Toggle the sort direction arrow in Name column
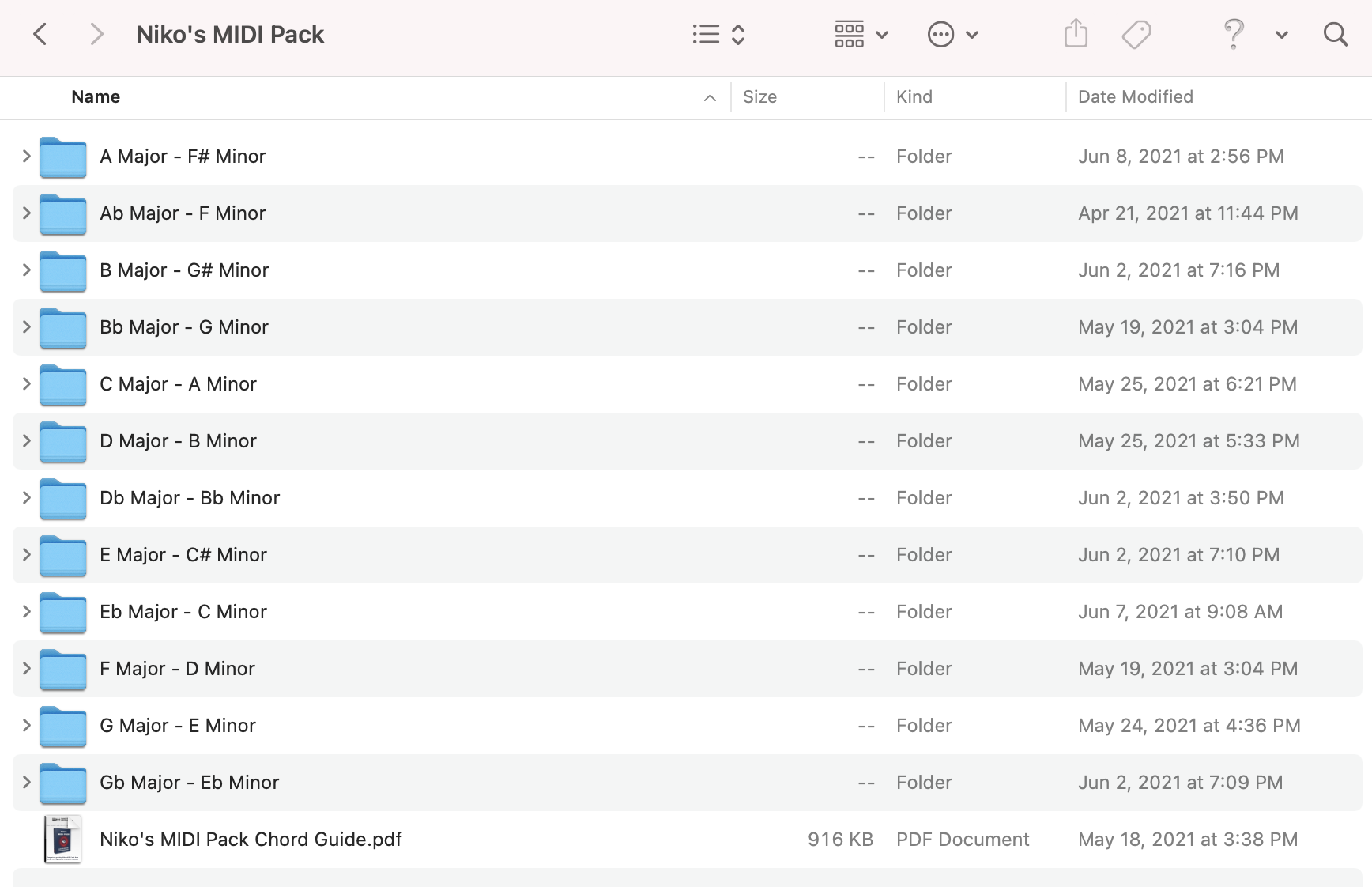 710,98
